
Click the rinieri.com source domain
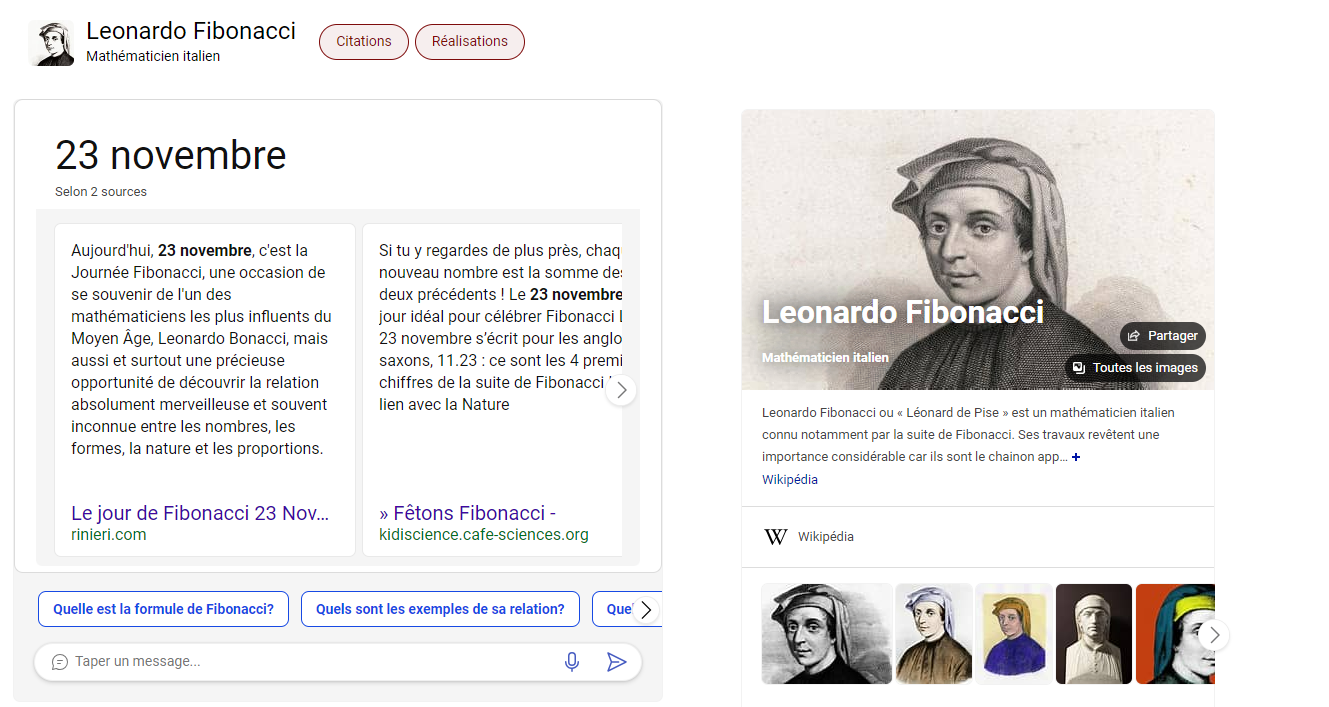[109, 535]
